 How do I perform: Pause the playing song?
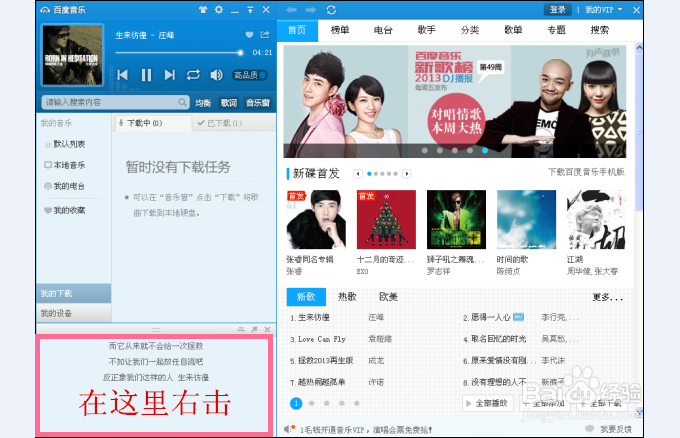click(147, 75)
